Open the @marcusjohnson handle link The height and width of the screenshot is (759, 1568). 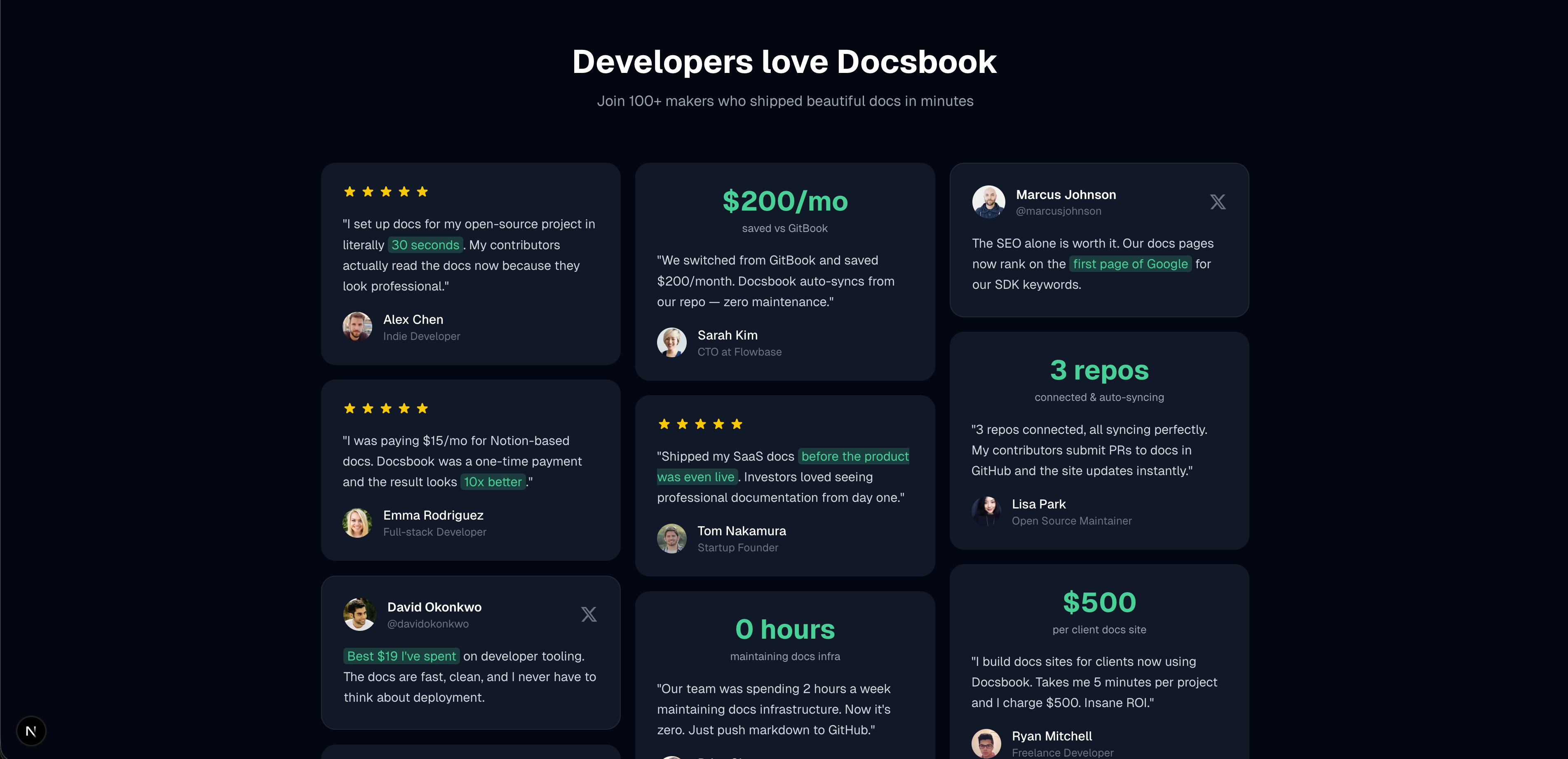(1059, 211)
